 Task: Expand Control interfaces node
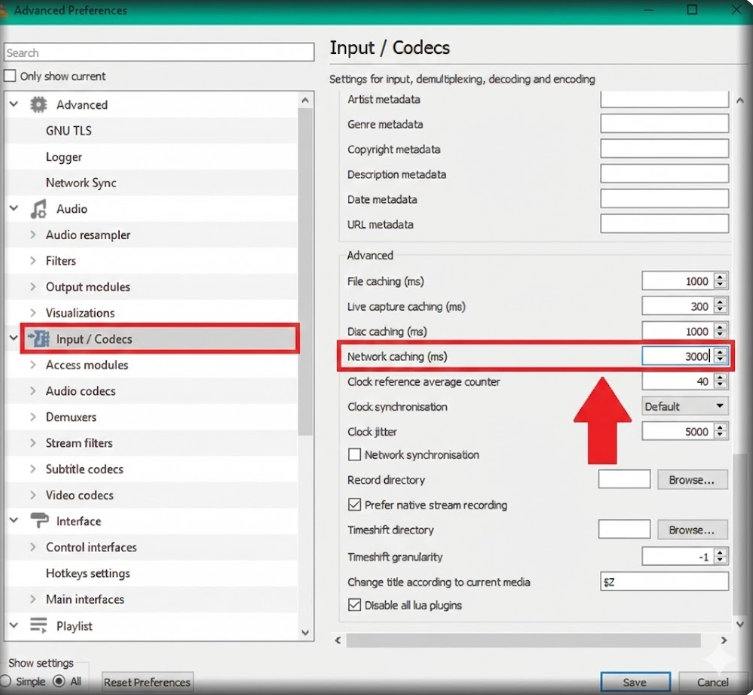click(x=33, y=547)
